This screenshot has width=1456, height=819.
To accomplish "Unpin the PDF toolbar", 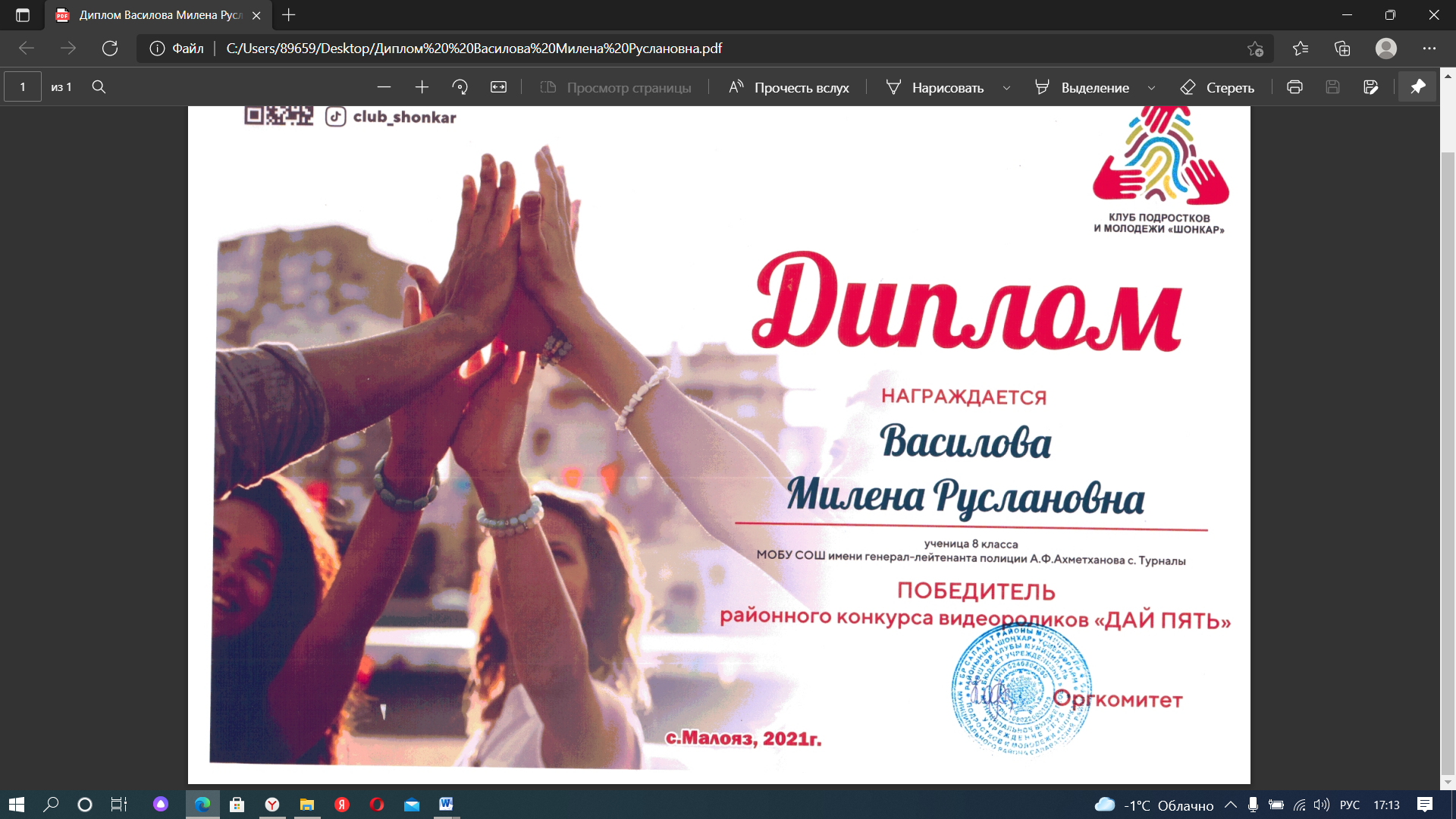I will point(1417,87).
